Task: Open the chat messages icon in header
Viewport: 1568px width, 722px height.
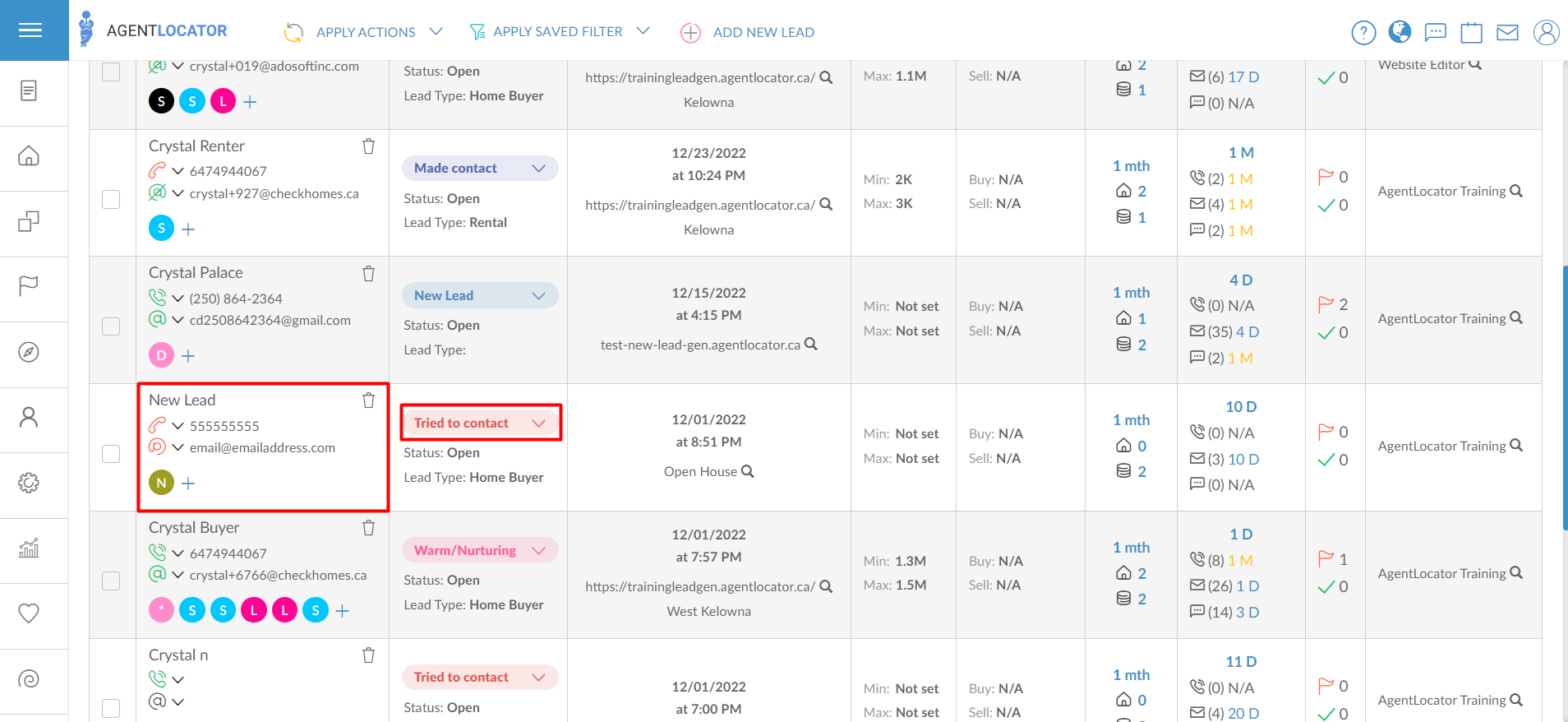Action: tap(1436, 32)
